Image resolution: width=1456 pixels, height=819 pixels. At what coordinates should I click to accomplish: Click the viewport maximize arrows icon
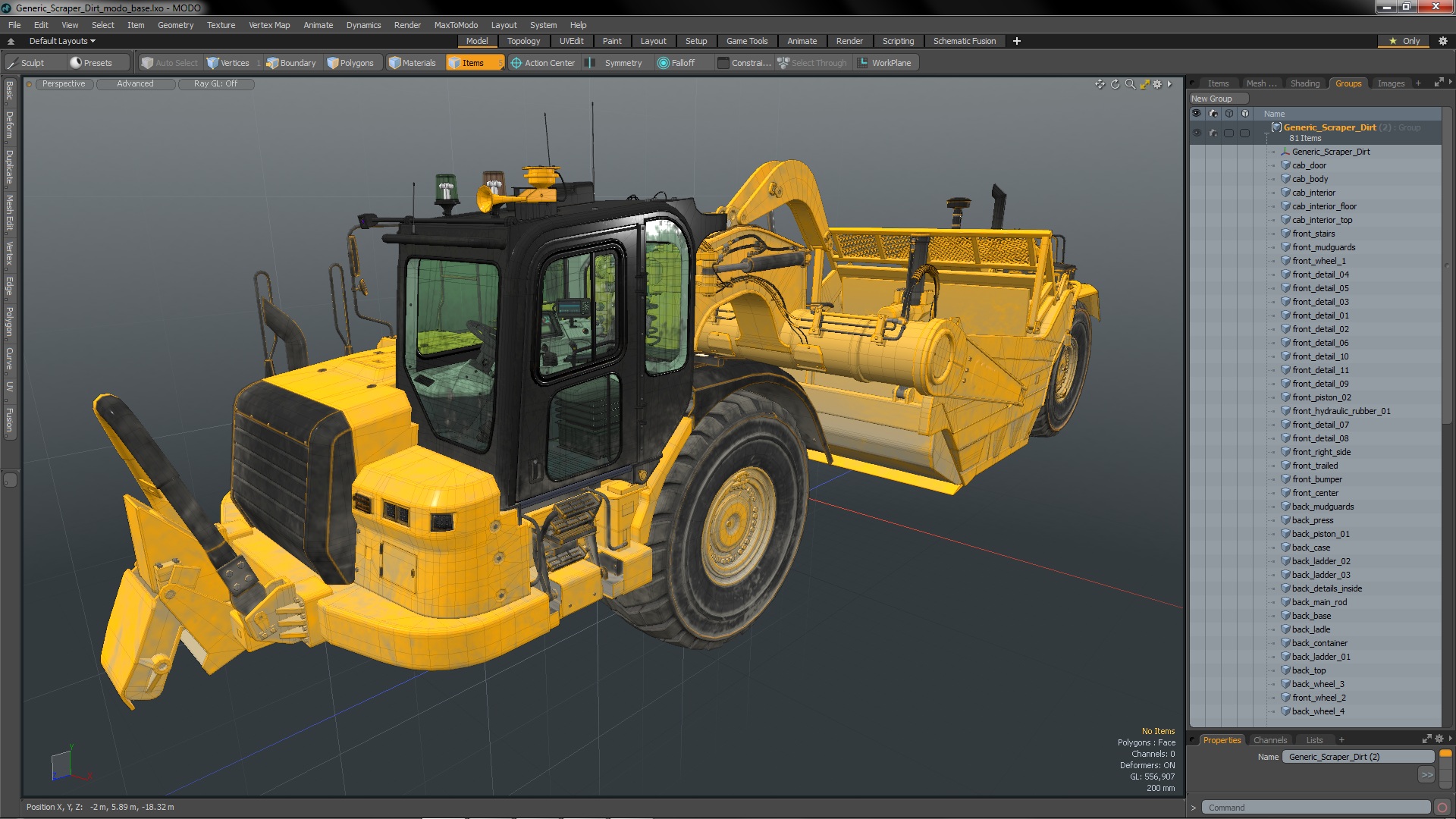pos(1145,84)
